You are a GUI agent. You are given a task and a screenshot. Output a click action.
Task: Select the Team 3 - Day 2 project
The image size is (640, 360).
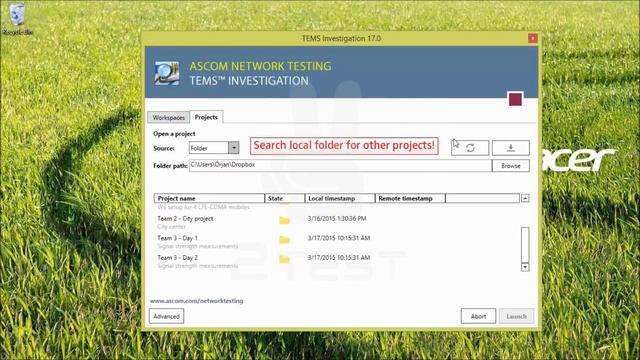coord(337,261)
